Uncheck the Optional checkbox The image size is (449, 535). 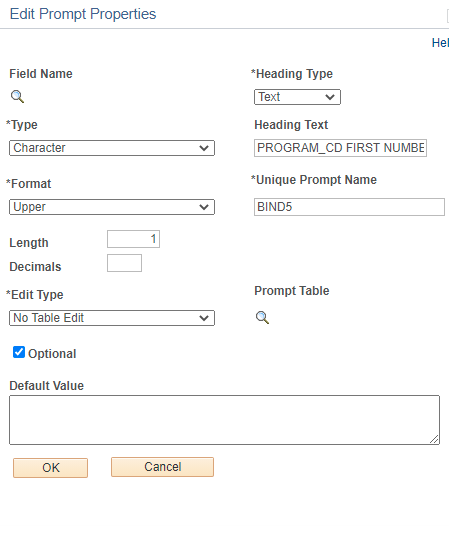(19, 352)
